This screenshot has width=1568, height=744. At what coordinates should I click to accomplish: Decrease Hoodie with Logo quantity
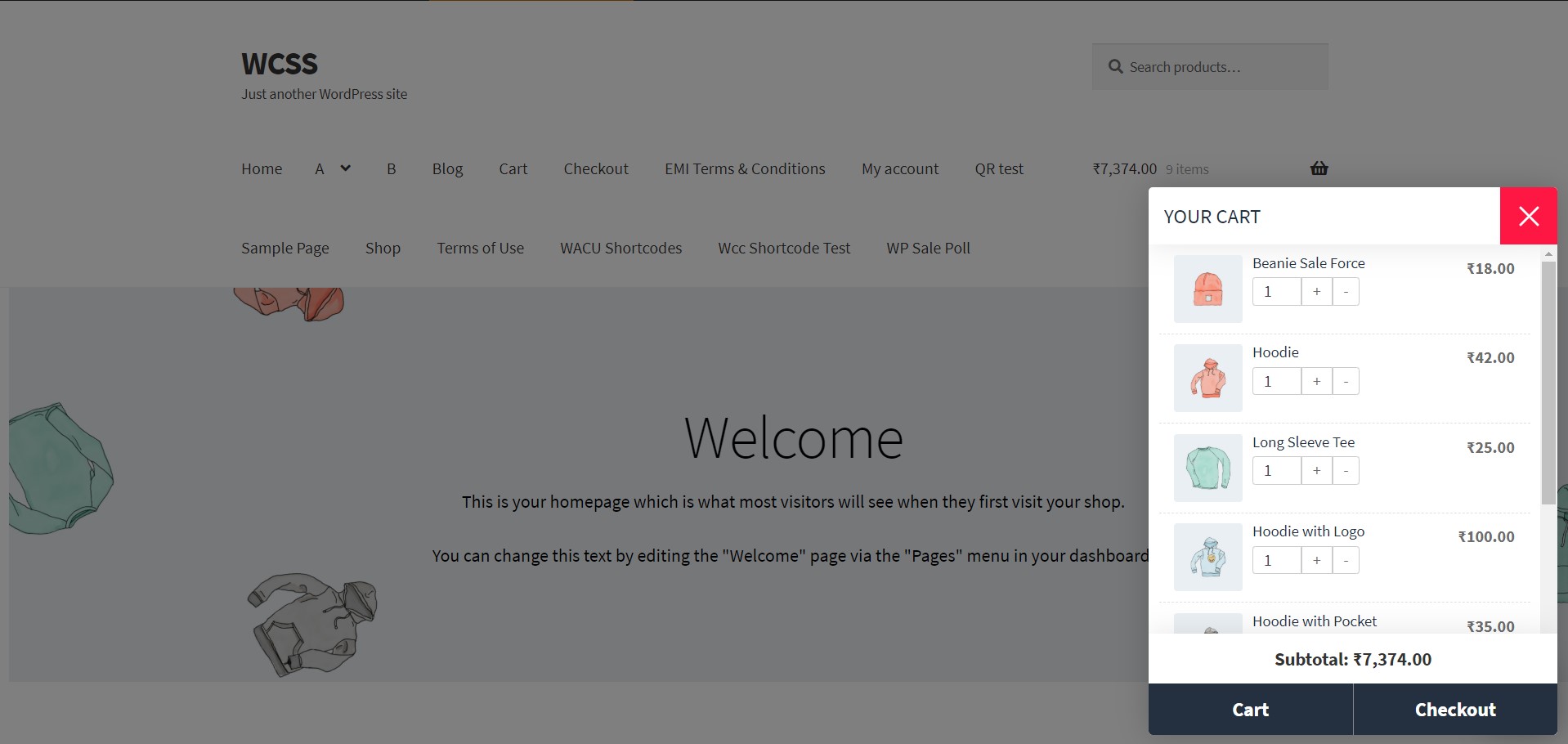1345,560
